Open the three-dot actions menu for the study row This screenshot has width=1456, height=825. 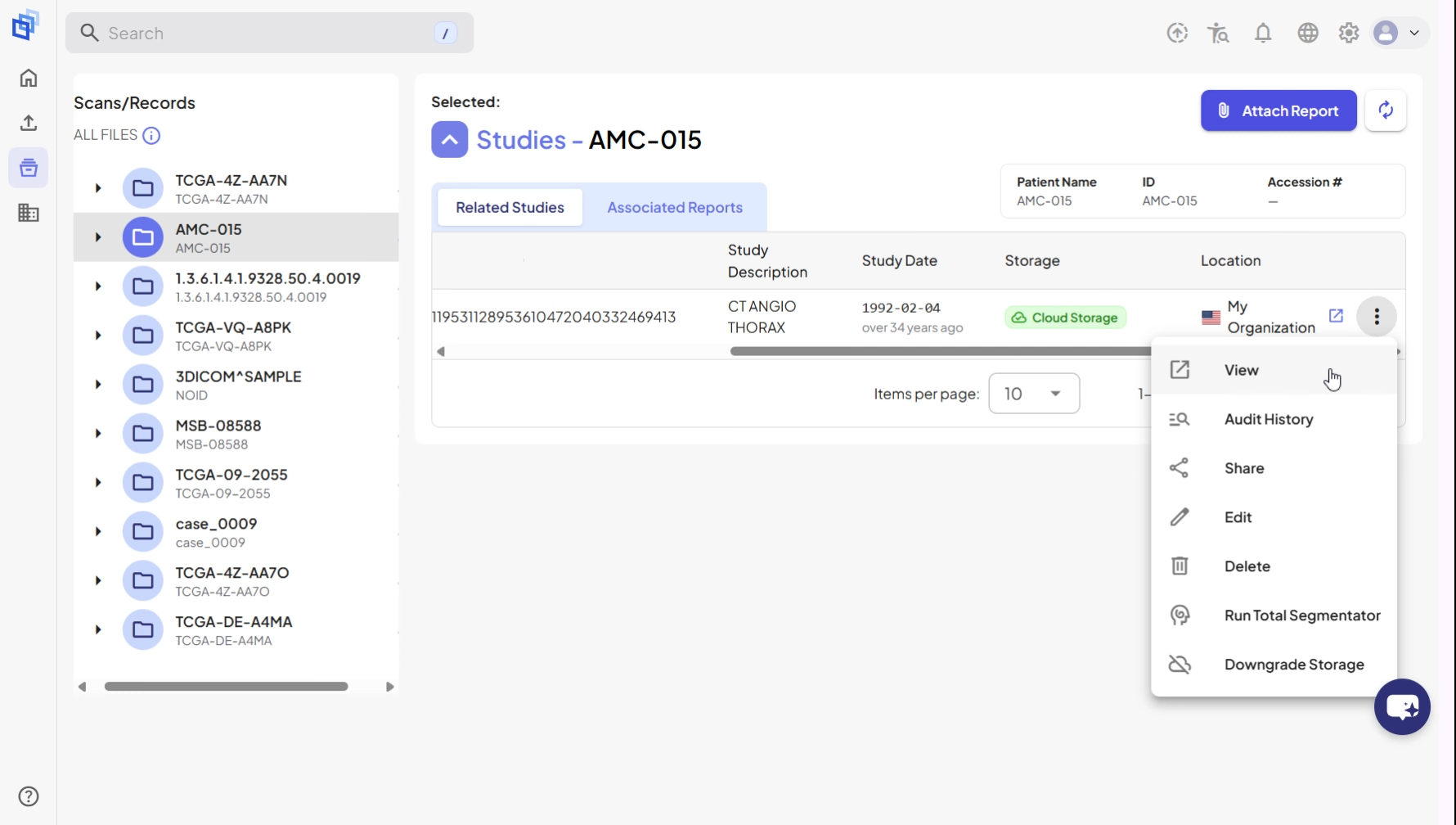[x=1377, y=317]
